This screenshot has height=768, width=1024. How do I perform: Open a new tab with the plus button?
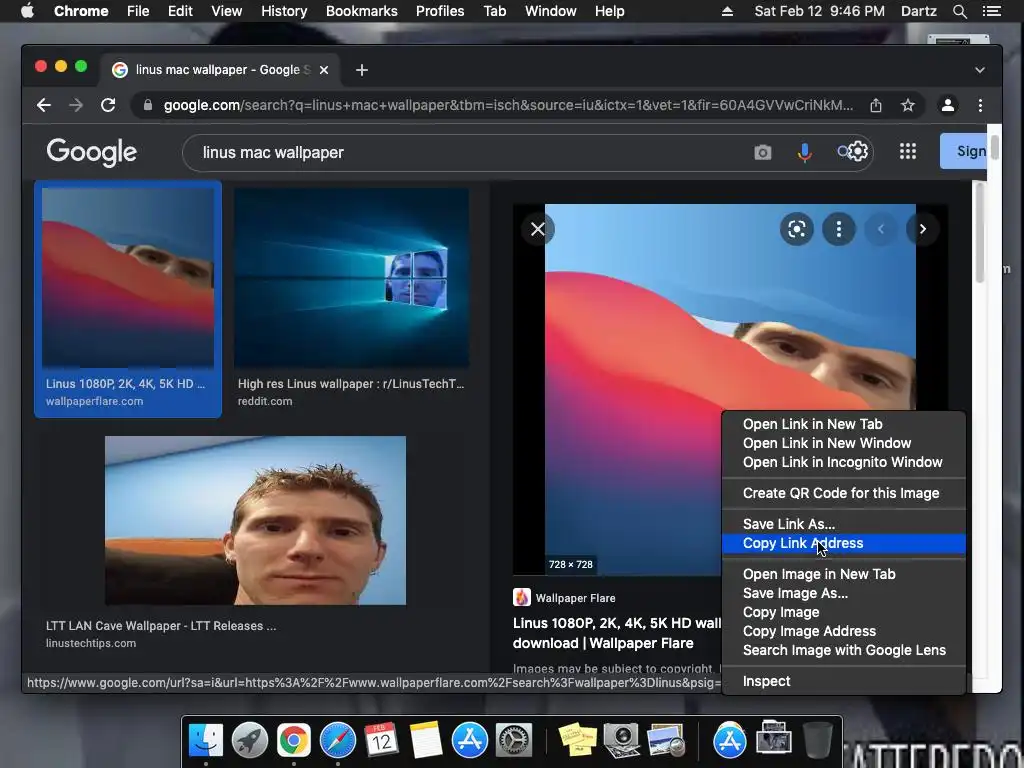(x=362, y=70)
